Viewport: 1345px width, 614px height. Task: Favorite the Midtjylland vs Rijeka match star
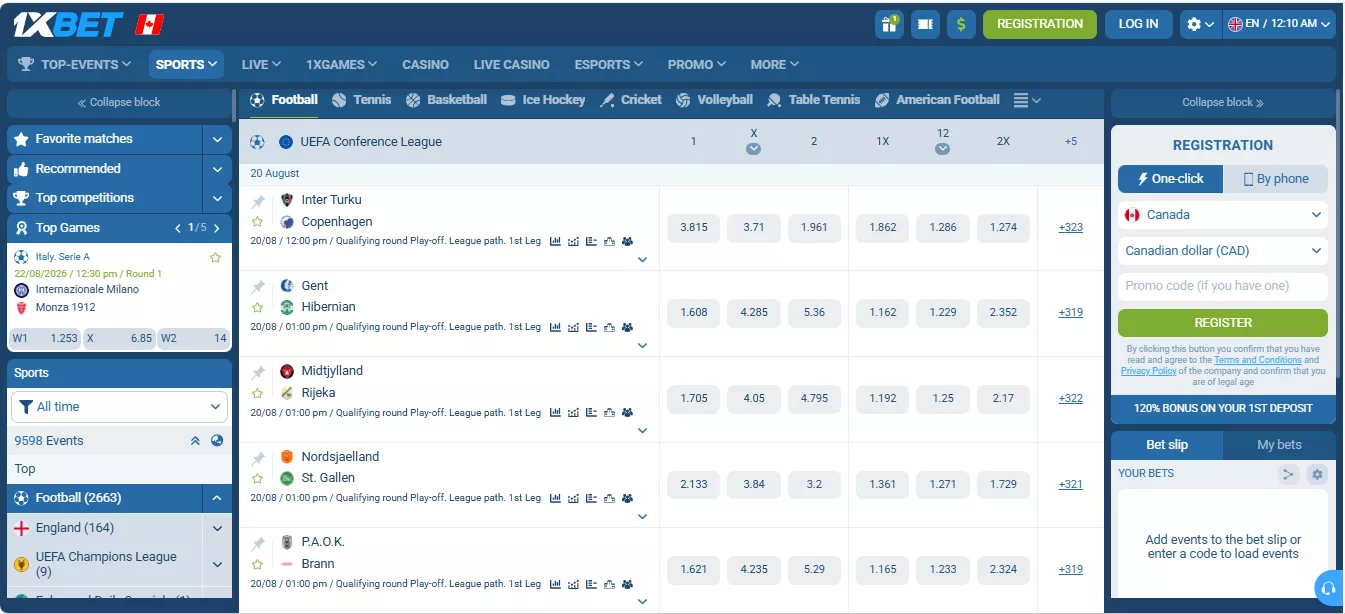click(258, 393)
